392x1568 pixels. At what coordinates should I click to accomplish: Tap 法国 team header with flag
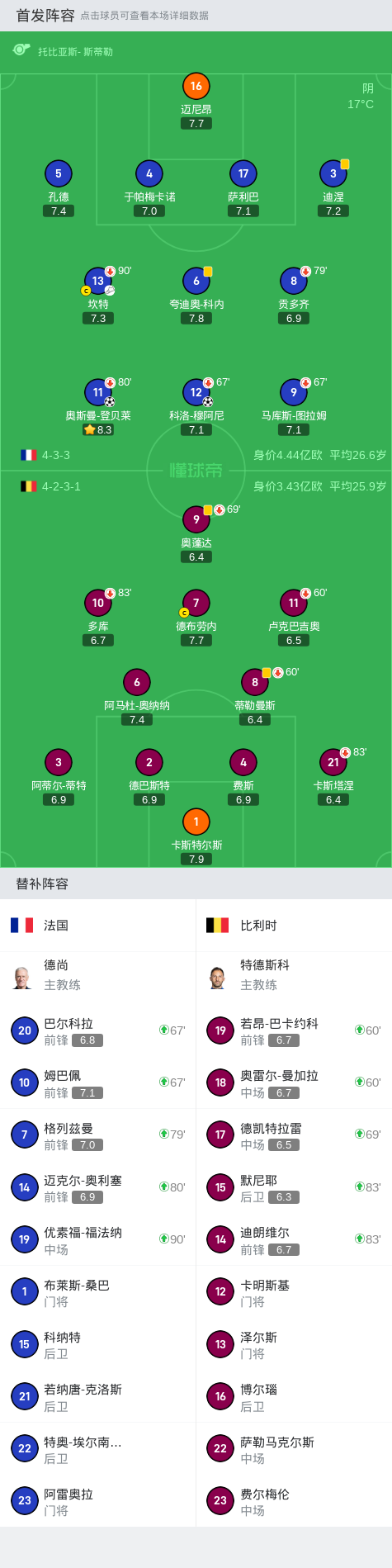pos(98,926)
